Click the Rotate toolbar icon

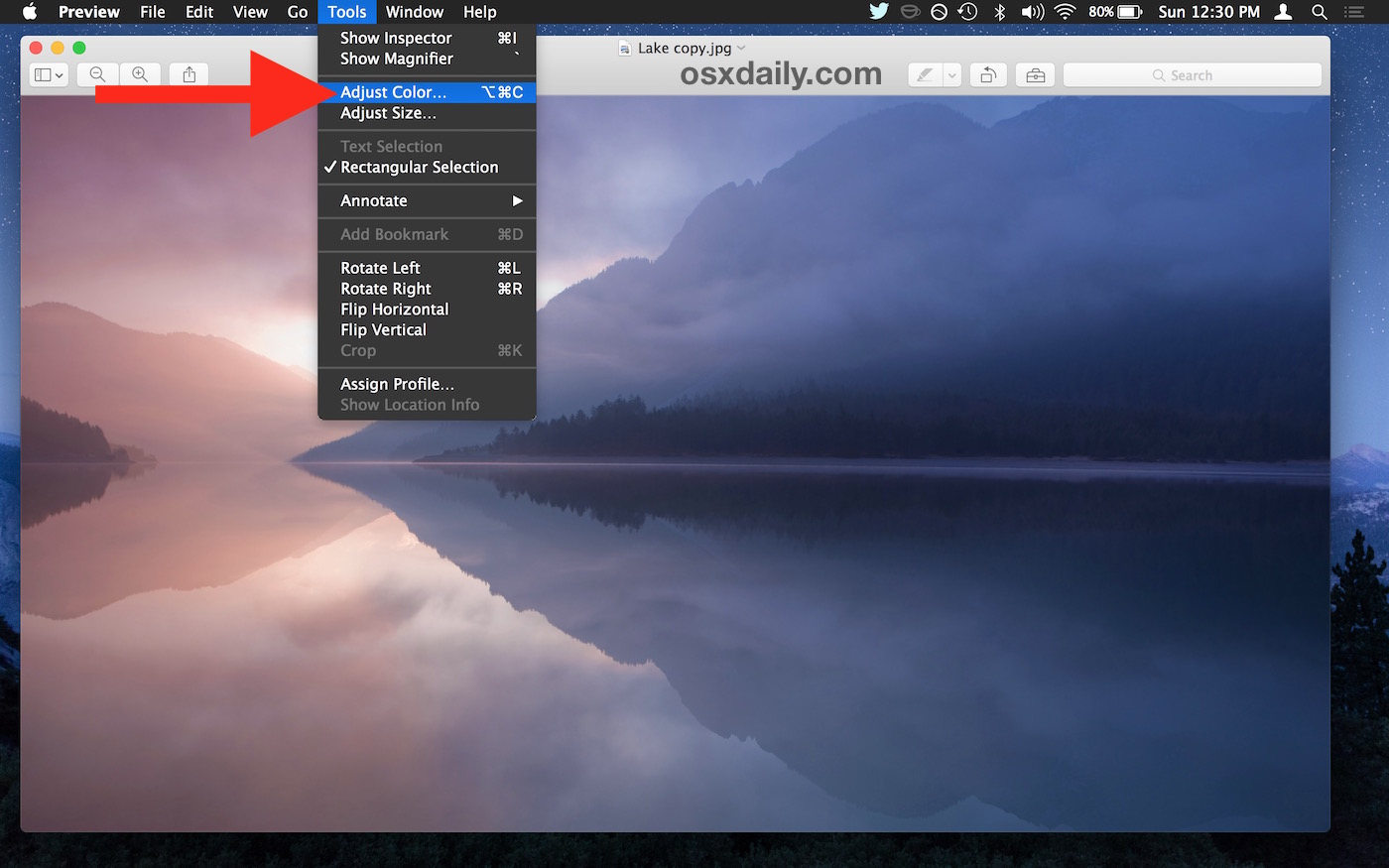point(988,75)
